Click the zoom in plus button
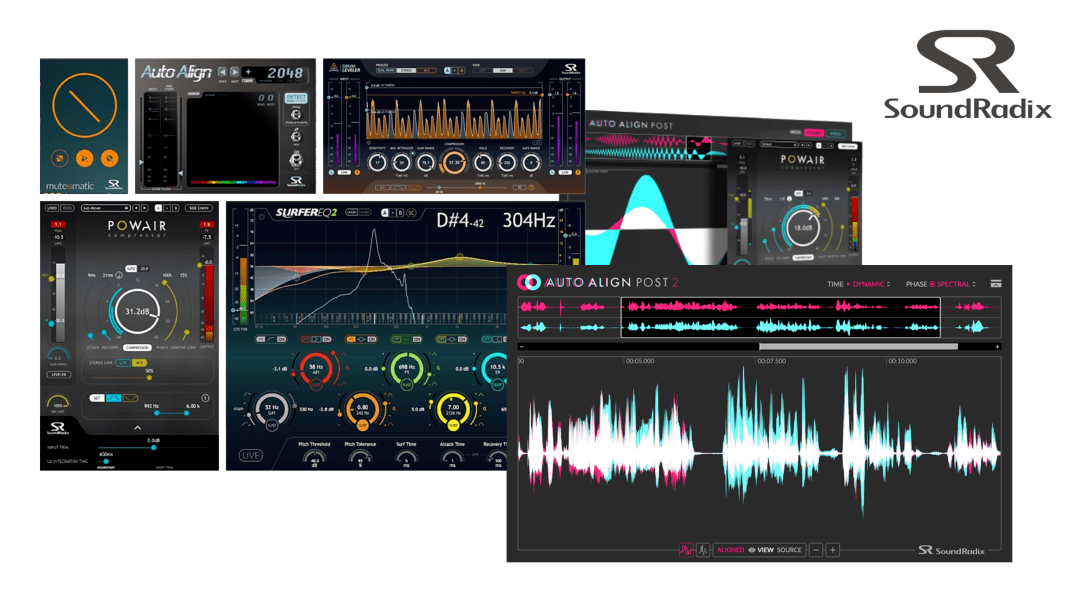The image size is (1080, 591). [x=832, y=550]
